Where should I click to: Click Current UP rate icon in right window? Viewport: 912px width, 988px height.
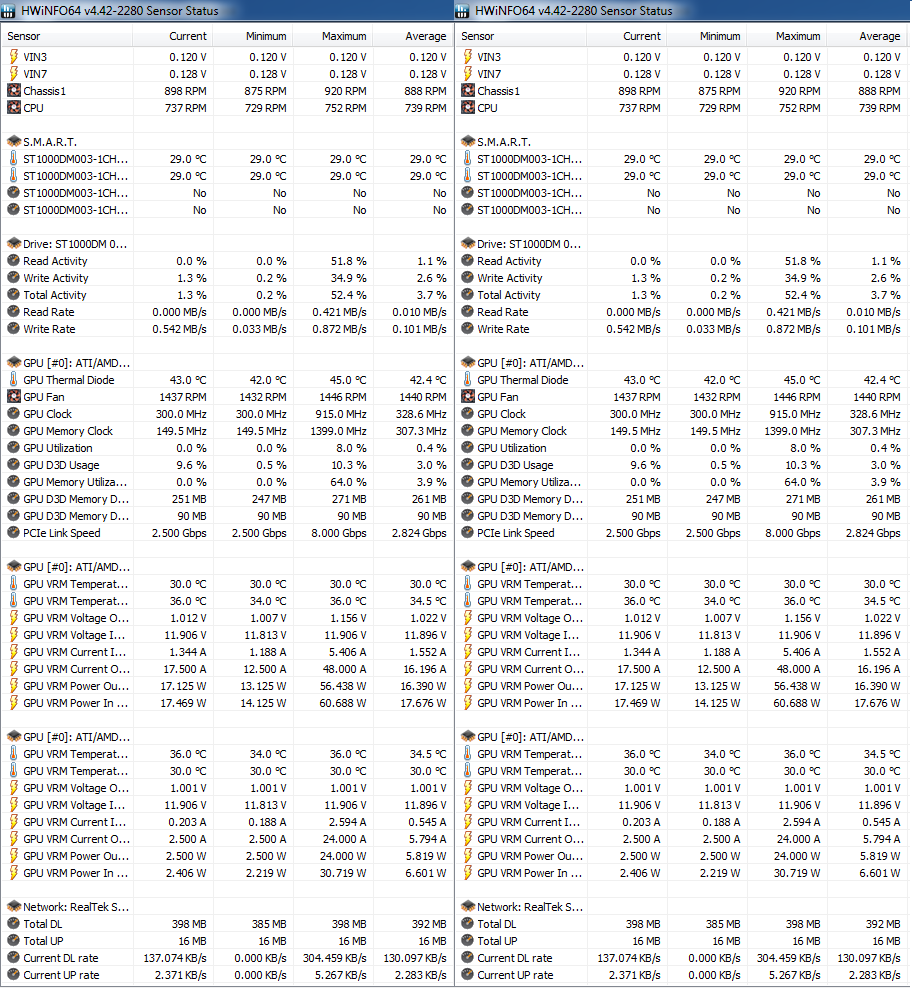[x=468, y=975]
